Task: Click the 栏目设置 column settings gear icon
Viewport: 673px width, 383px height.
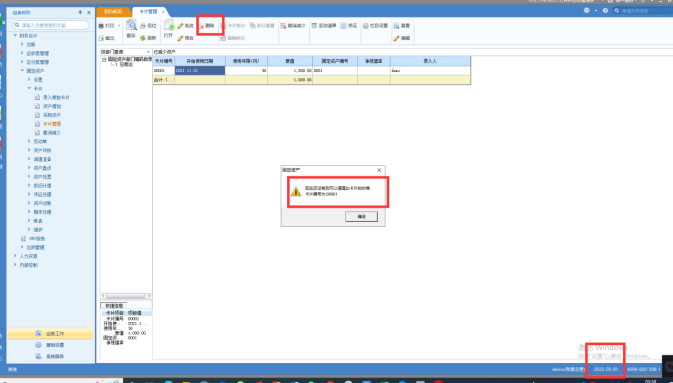Action: (x=366, y=26)
